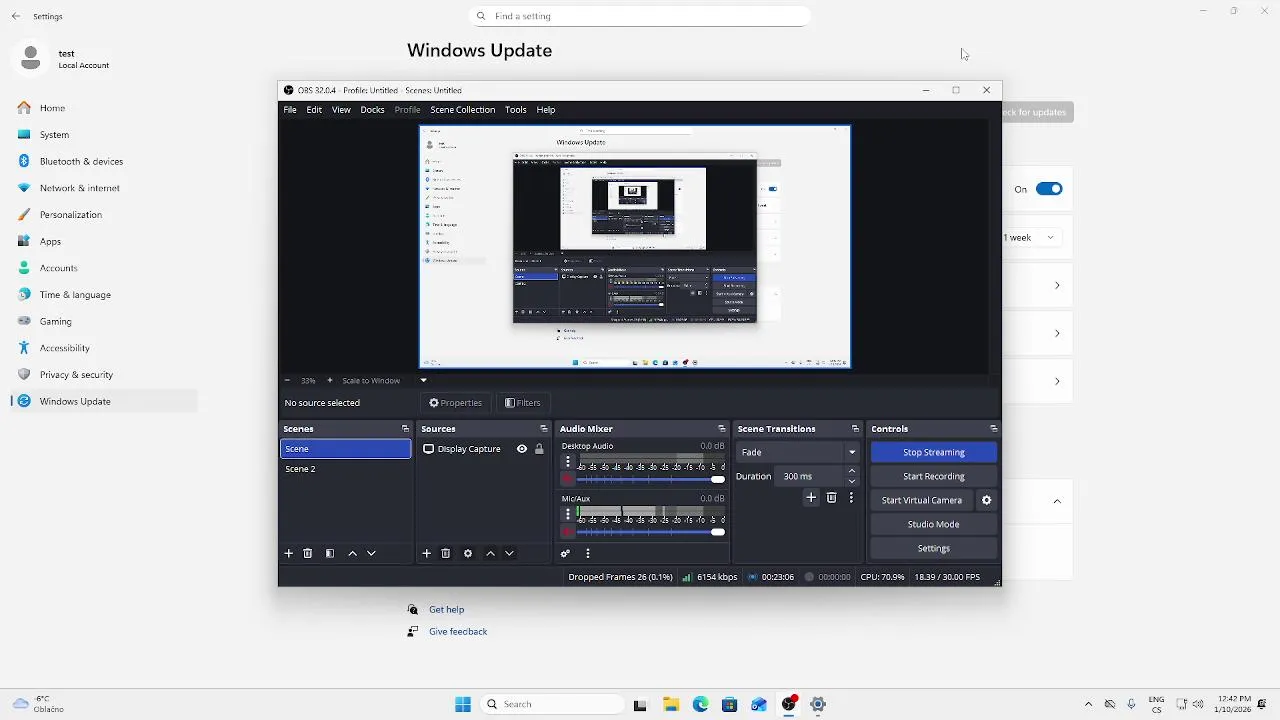Open the Edit menu in OBS
Screen dimensions: 1280x720
[x=314, y=110]
